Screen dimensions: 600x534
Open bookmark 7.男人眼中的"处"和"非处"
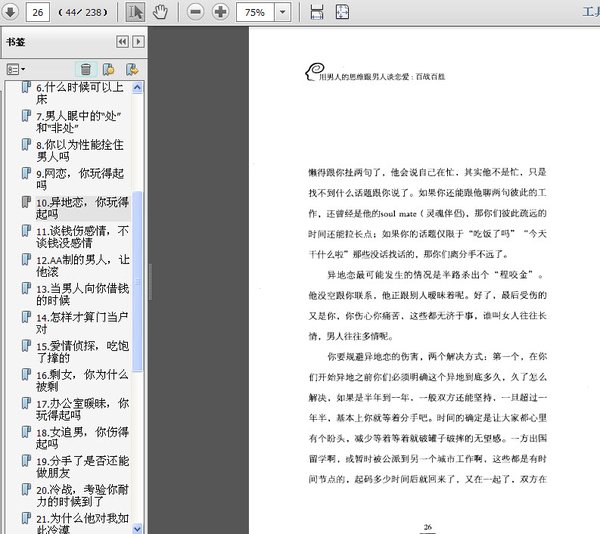[79, 122]
